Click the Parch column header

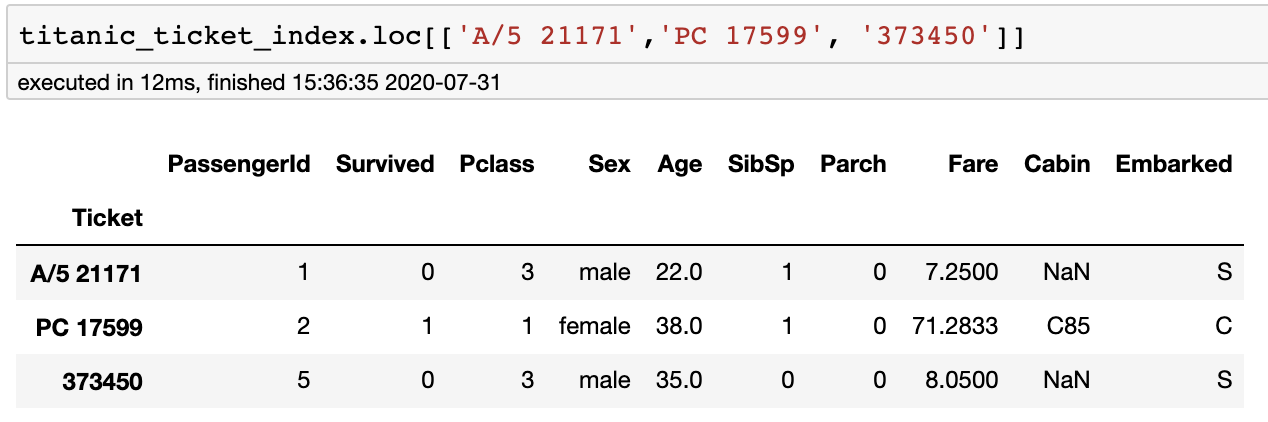(853, 164)
